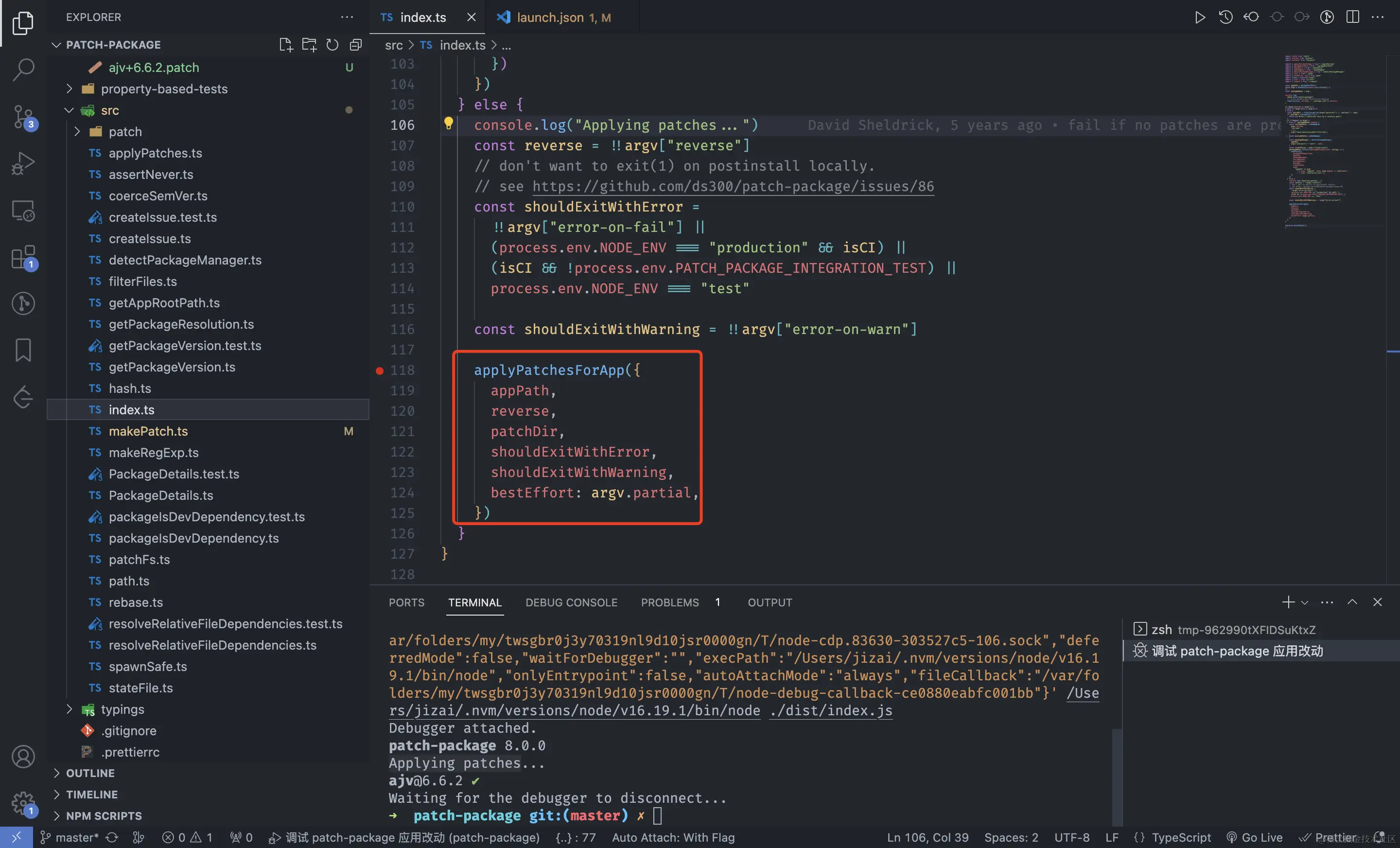Open the new terminal profile dropdown arrow
1400x848 pixels.
(x=1305, y=602)
